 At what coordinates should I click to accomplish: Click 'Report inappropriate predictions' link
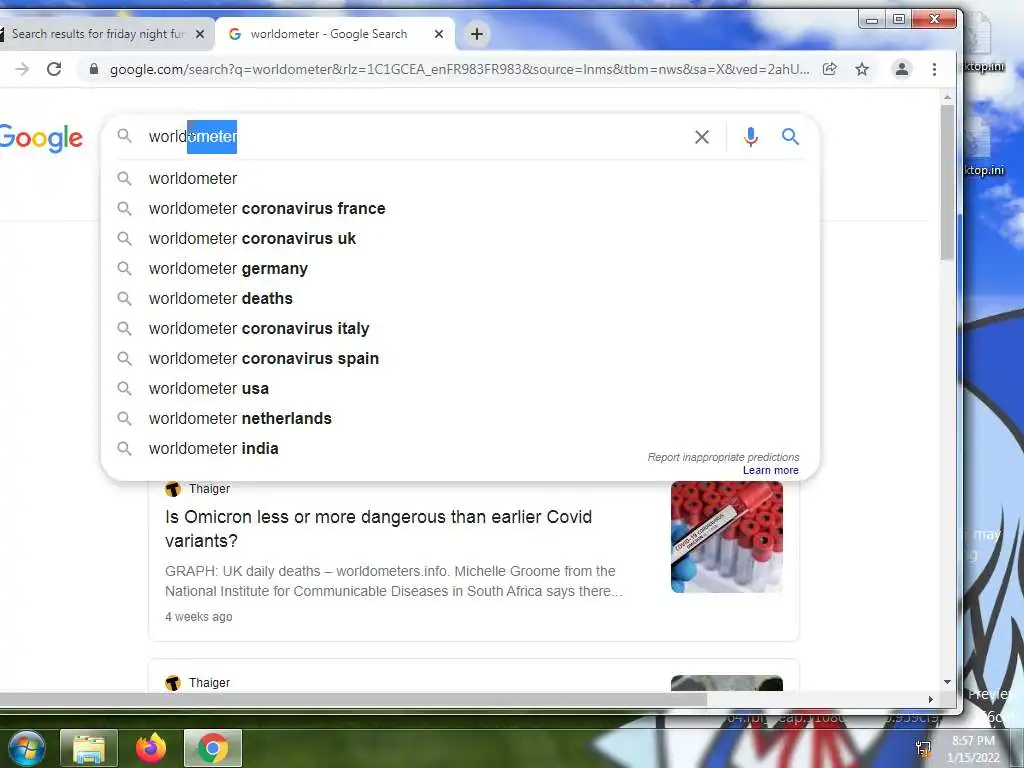(723, 457)
